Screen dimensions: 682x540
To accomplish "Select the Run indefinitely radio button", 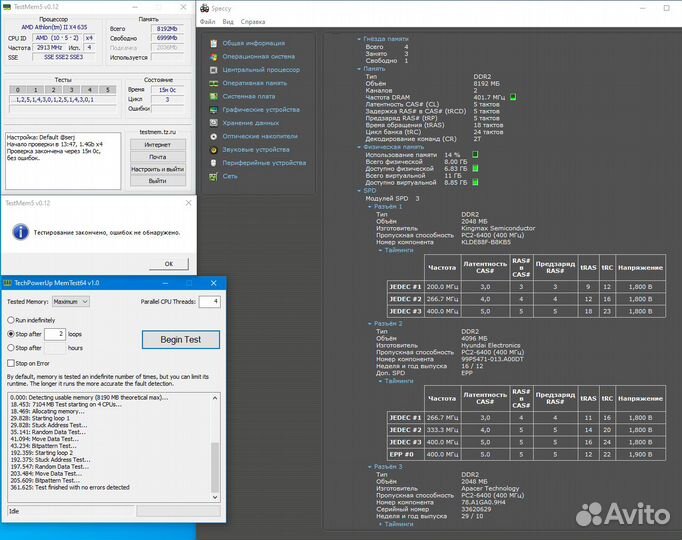I will 10,319.
